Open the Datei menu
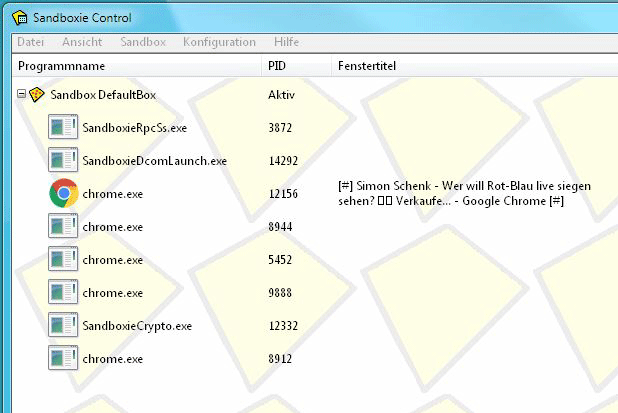The width and height of the screenshot is (618, 413). pyautogui.click(x=30, y=42)
